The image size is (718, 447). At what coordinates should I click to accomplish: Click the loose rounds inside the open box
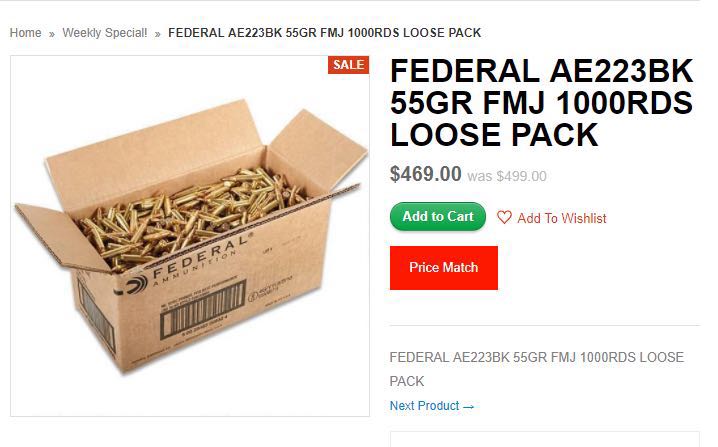[190, 215]
